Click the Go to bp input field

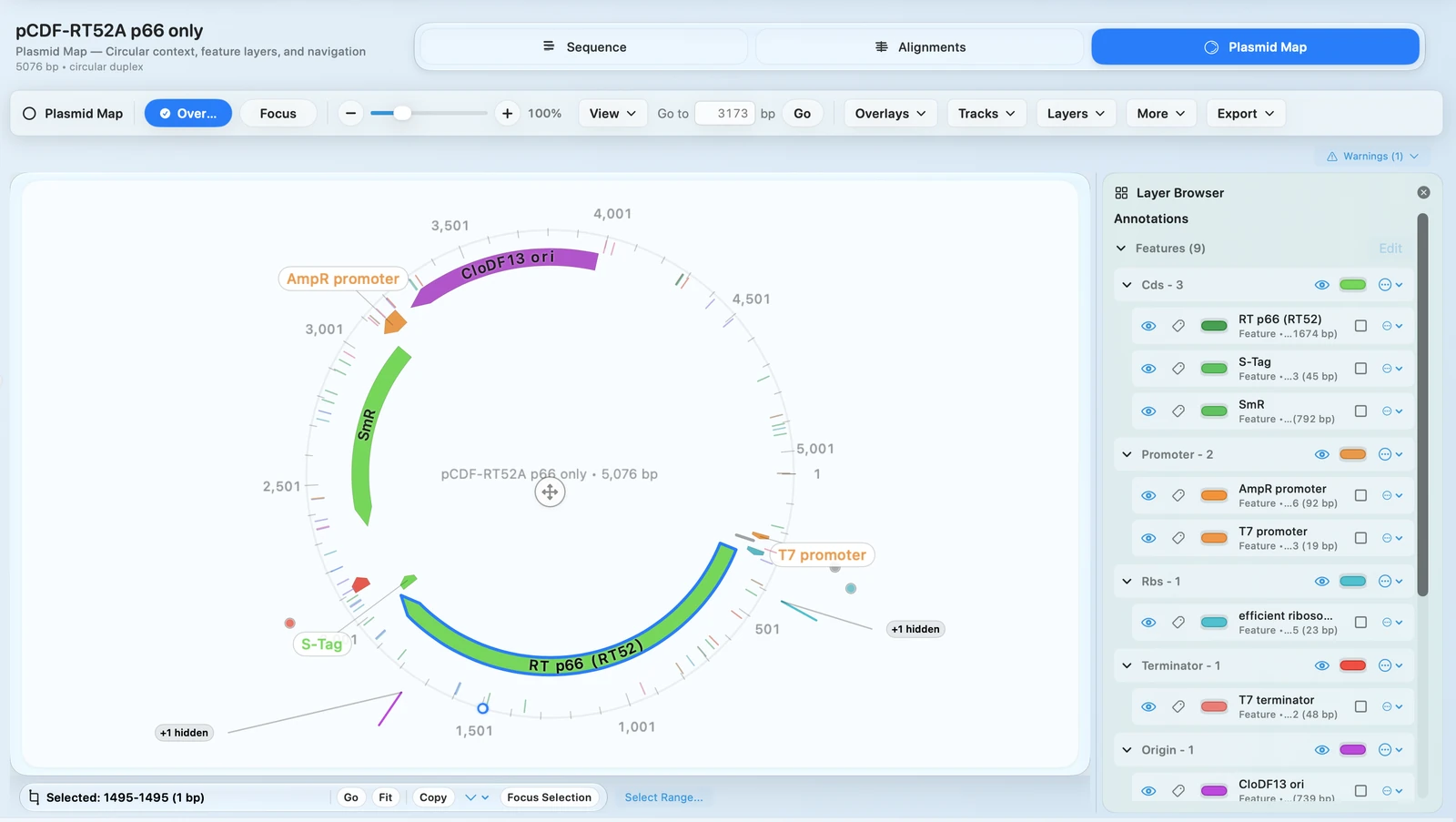725,114
